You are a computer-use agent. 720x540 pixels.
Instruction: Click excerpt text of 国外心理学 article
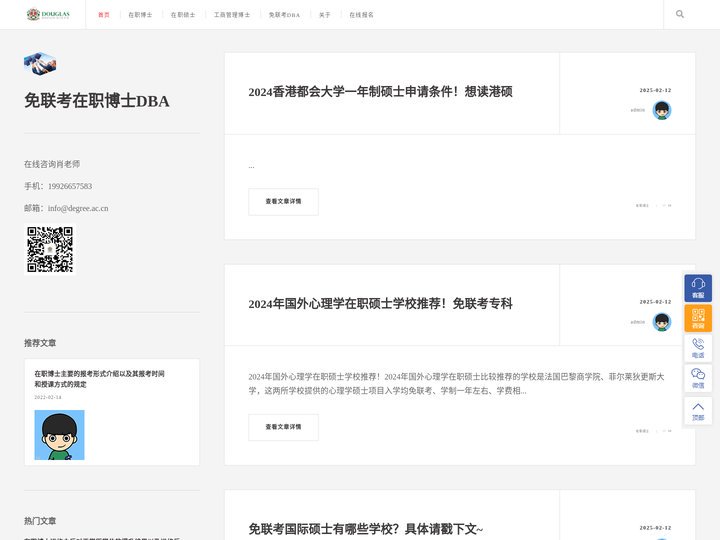click(456, 383)
